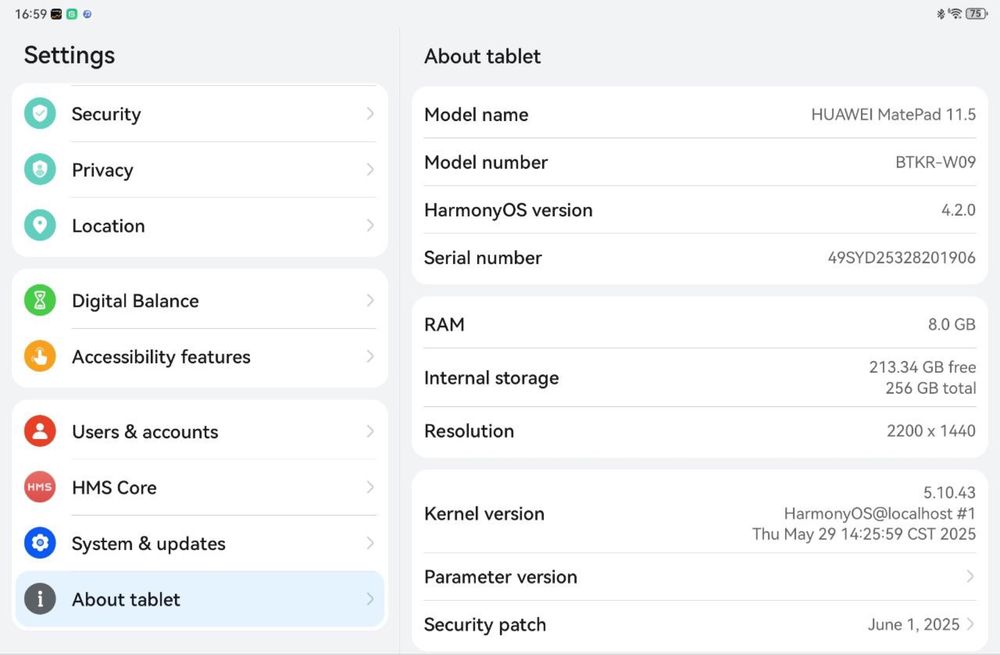Tap the Privacy shield icon
This screenshot has width=1000, height=655.
[x=40, y=170]
